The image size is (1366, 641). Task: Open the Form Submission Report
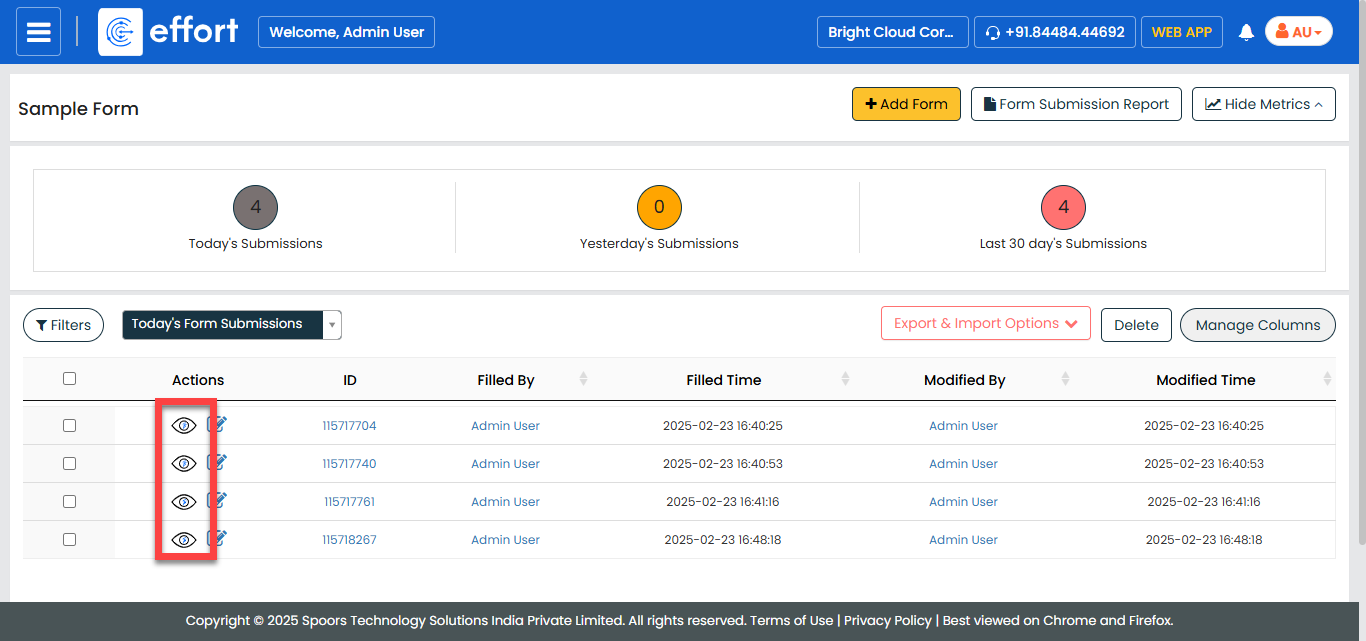coord(1076,104)
